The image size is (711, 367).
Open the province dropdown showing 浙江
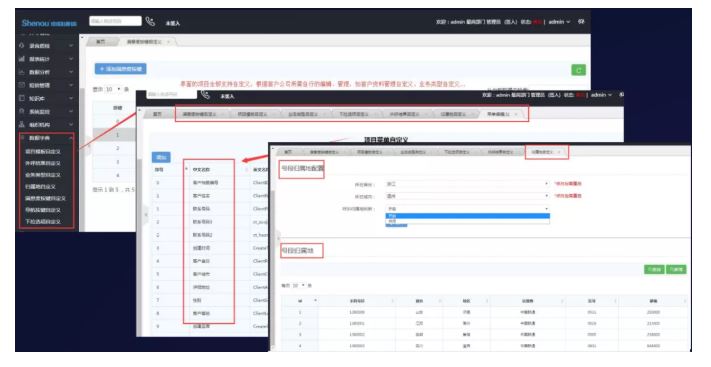click(467, 184)
